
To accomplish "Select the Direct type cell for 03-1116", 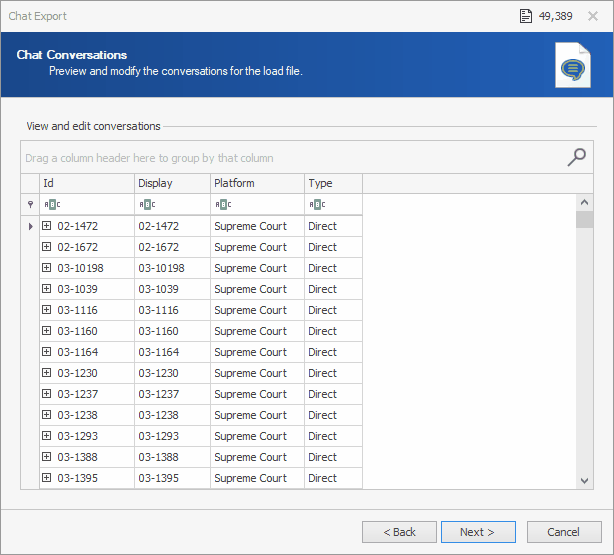I will tap(333, 310).
